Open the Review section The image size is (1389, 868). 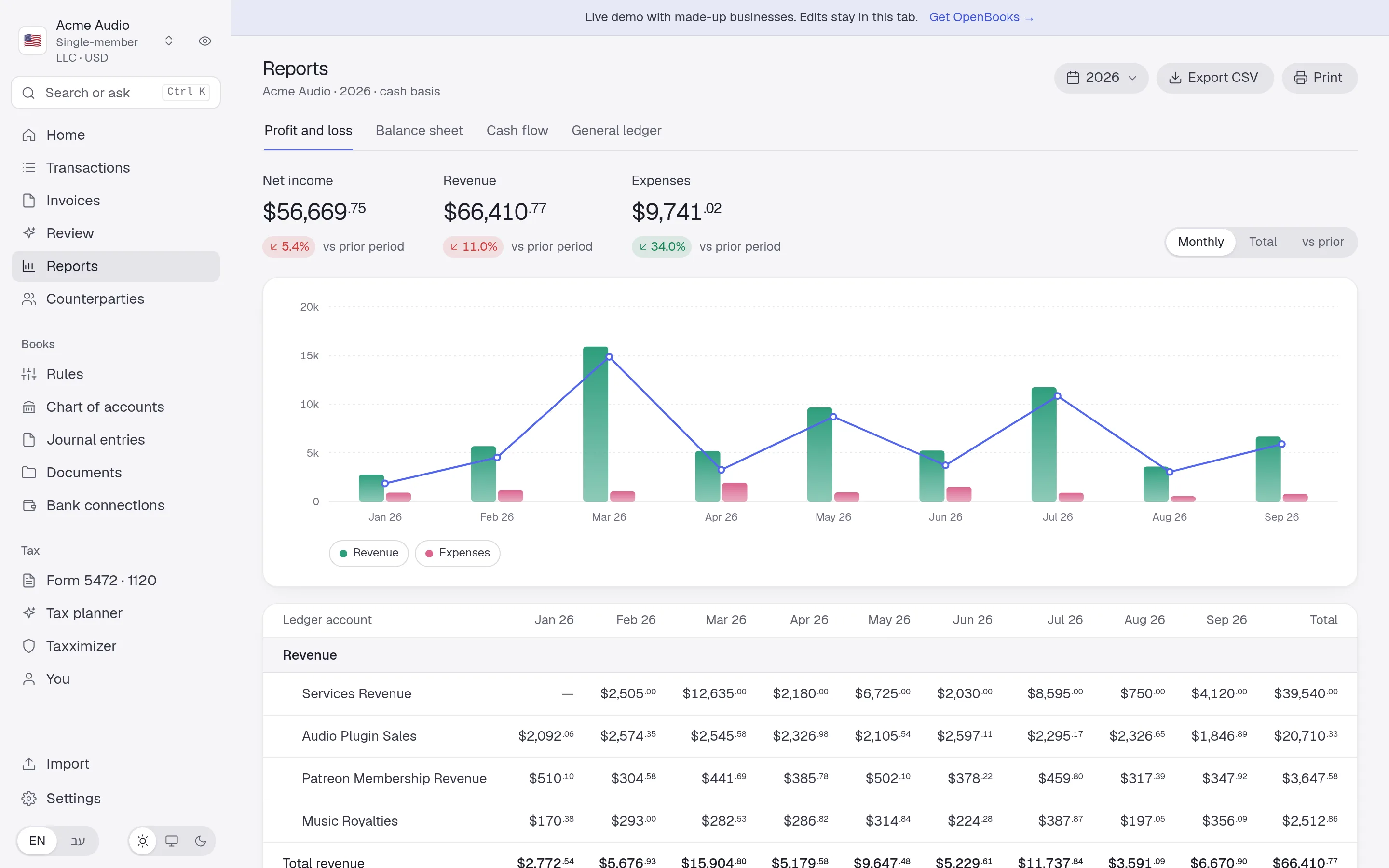click(115, 233)
